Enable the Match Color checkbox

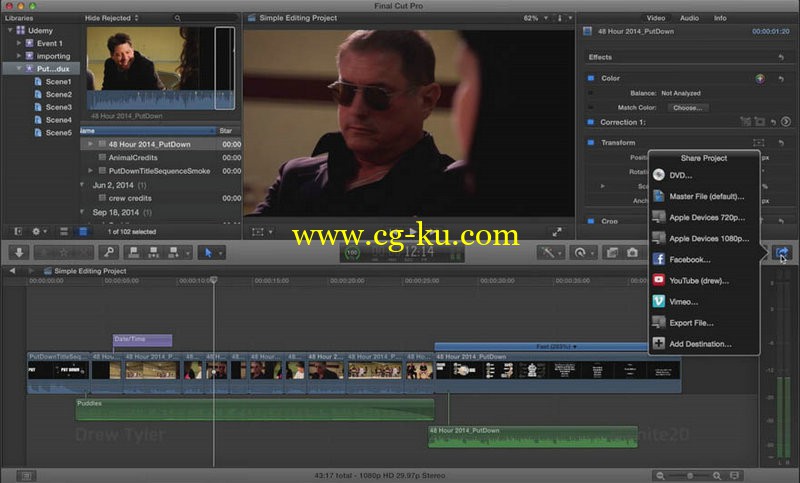(x=591, y=107)
